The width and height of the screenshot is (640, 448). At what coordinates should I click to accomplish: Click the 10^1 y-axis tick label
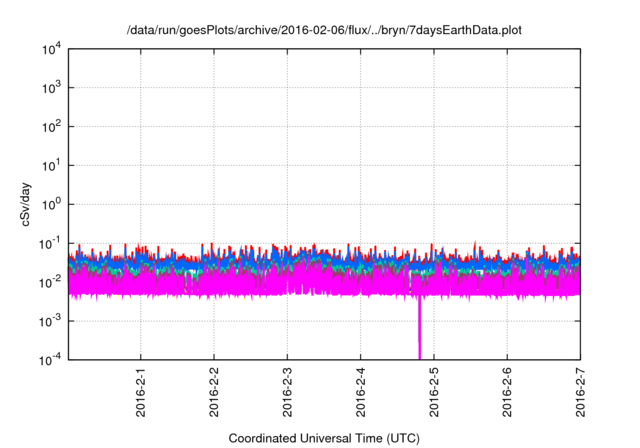click(x=51, y=166)
